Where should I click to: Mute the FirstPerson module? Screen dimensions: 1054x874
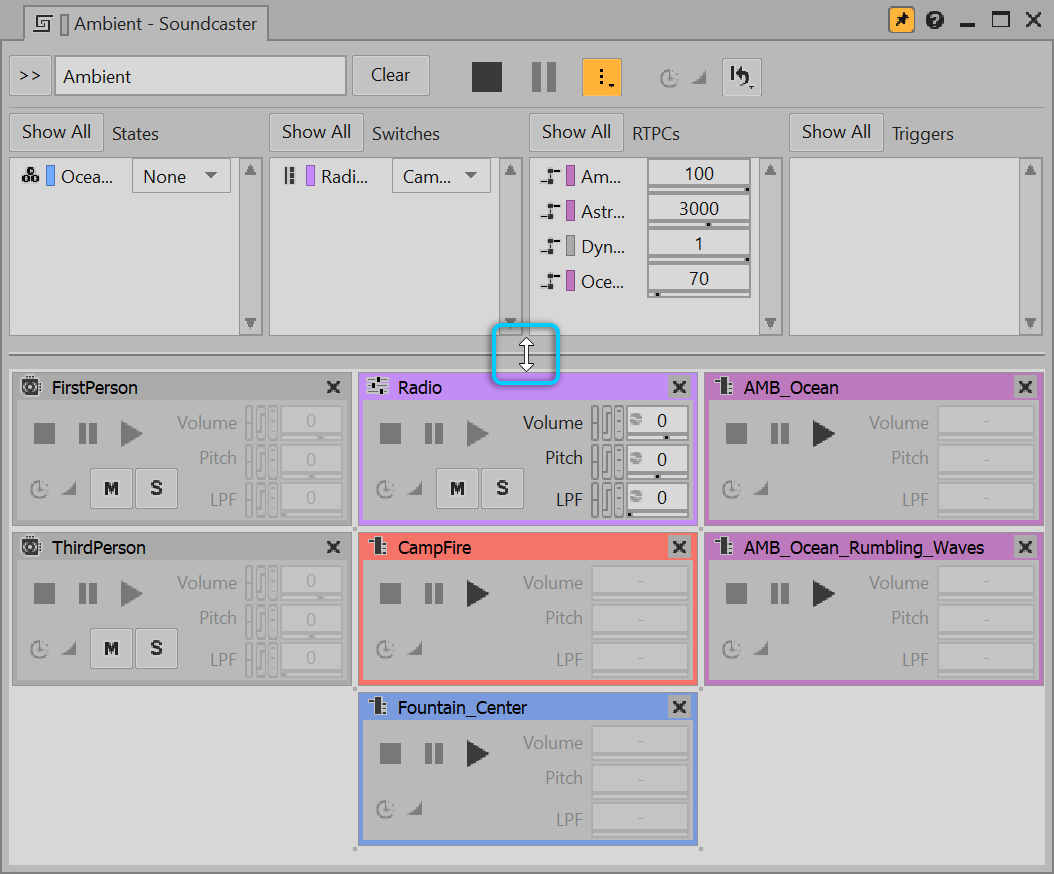(x=111, y=488)
